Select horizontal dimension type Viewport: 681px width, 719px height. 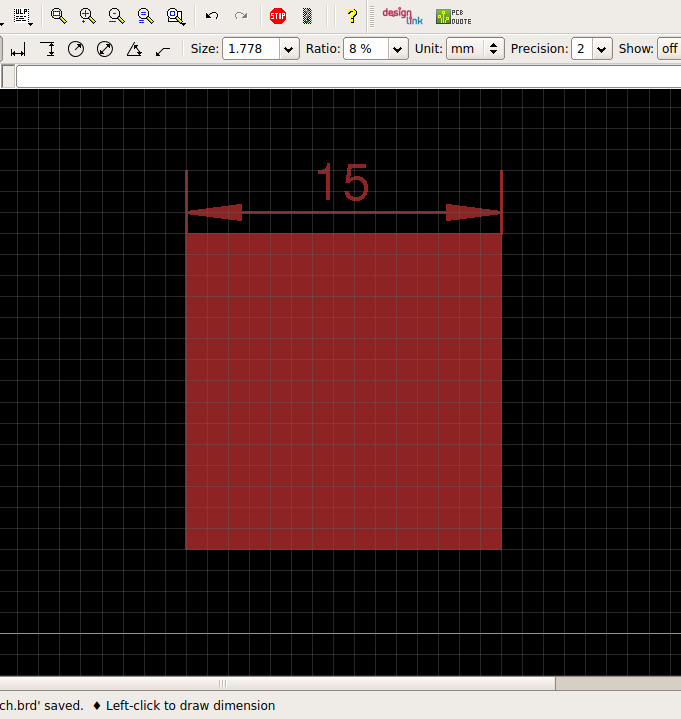coord(18,49)
